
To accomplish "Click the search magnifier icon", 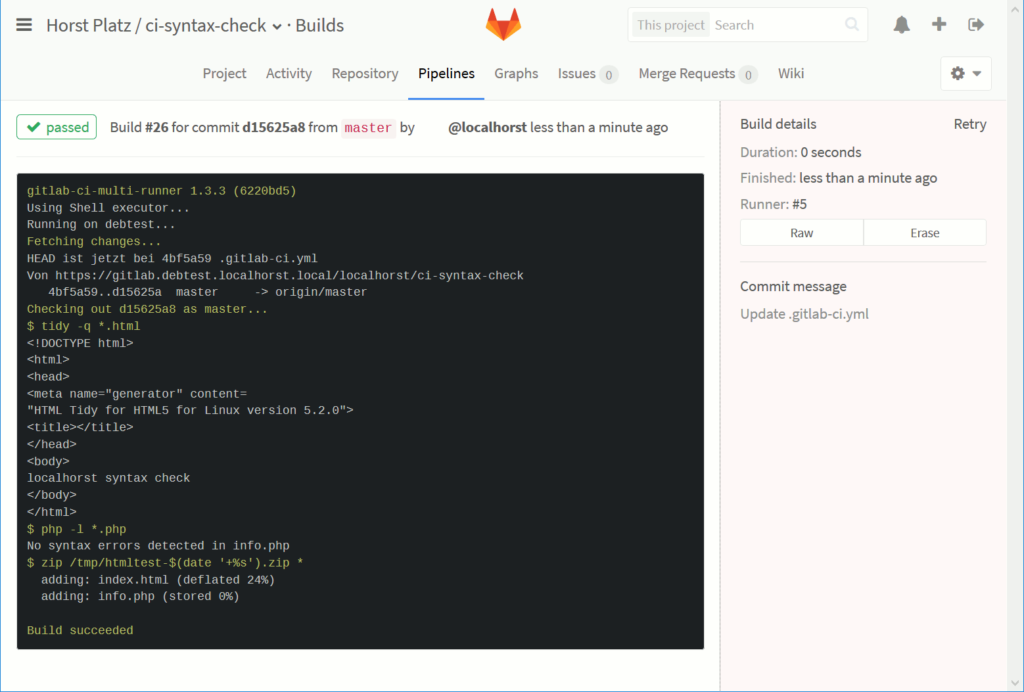I will pyautogui.click(x=852, y=25).
